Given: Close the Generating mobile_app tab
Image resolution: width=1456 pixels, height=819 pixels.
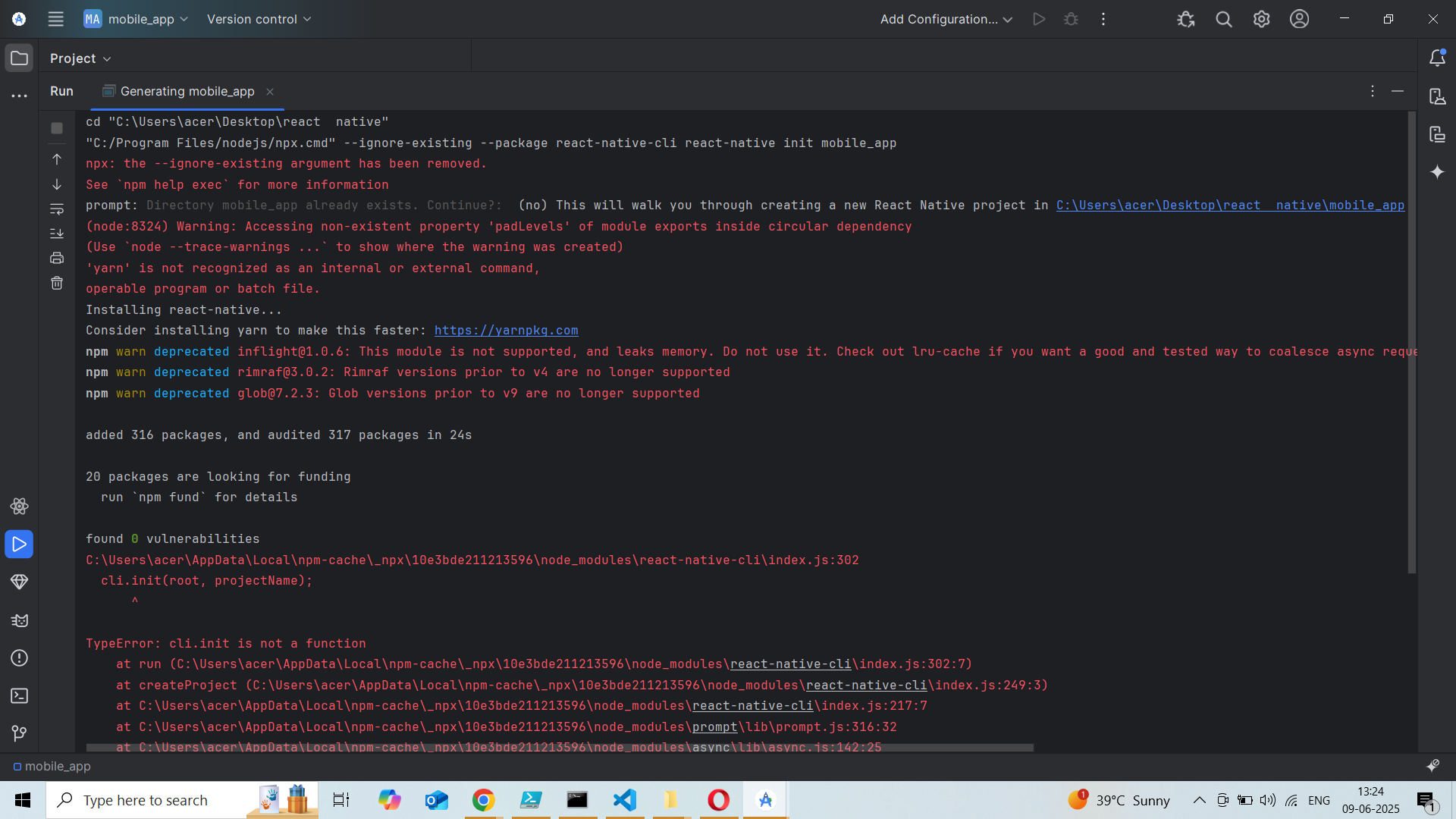Looking at the screenshot, I should (x=270, y=92).
